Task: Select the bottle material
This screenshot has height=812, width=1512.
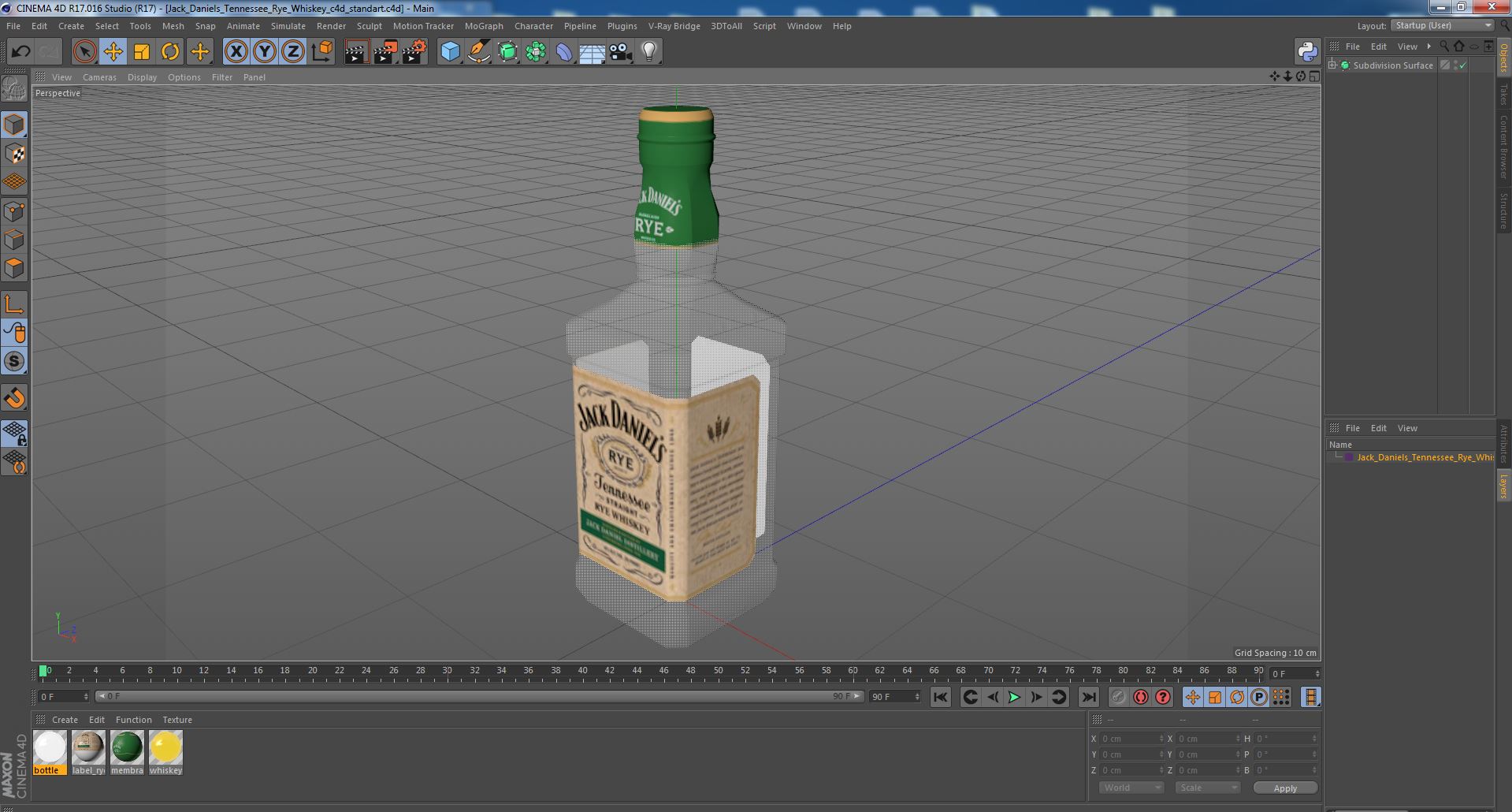Action: point(50,752)
